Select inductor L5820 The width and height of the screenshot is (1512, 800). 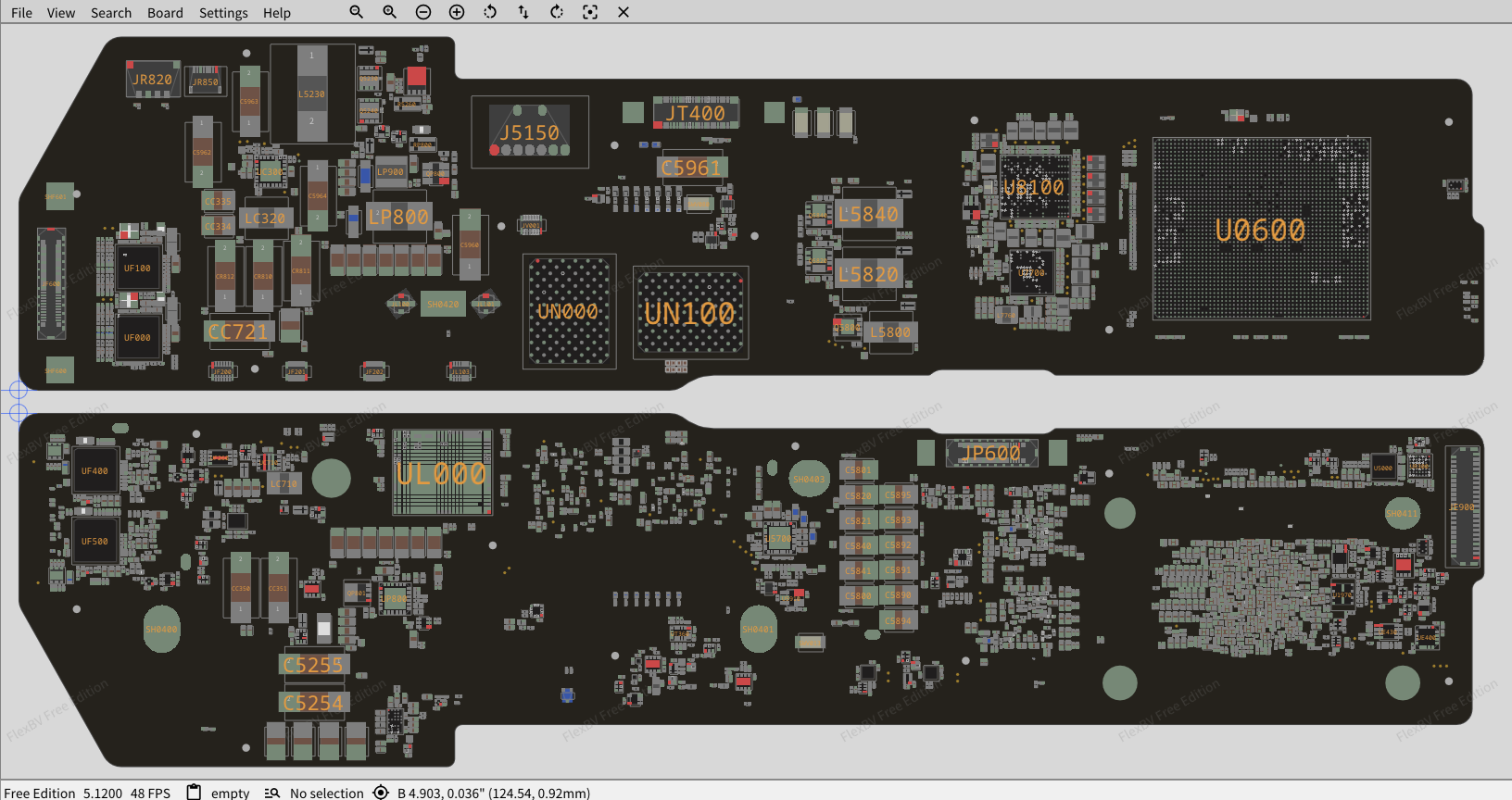(868, 274)
